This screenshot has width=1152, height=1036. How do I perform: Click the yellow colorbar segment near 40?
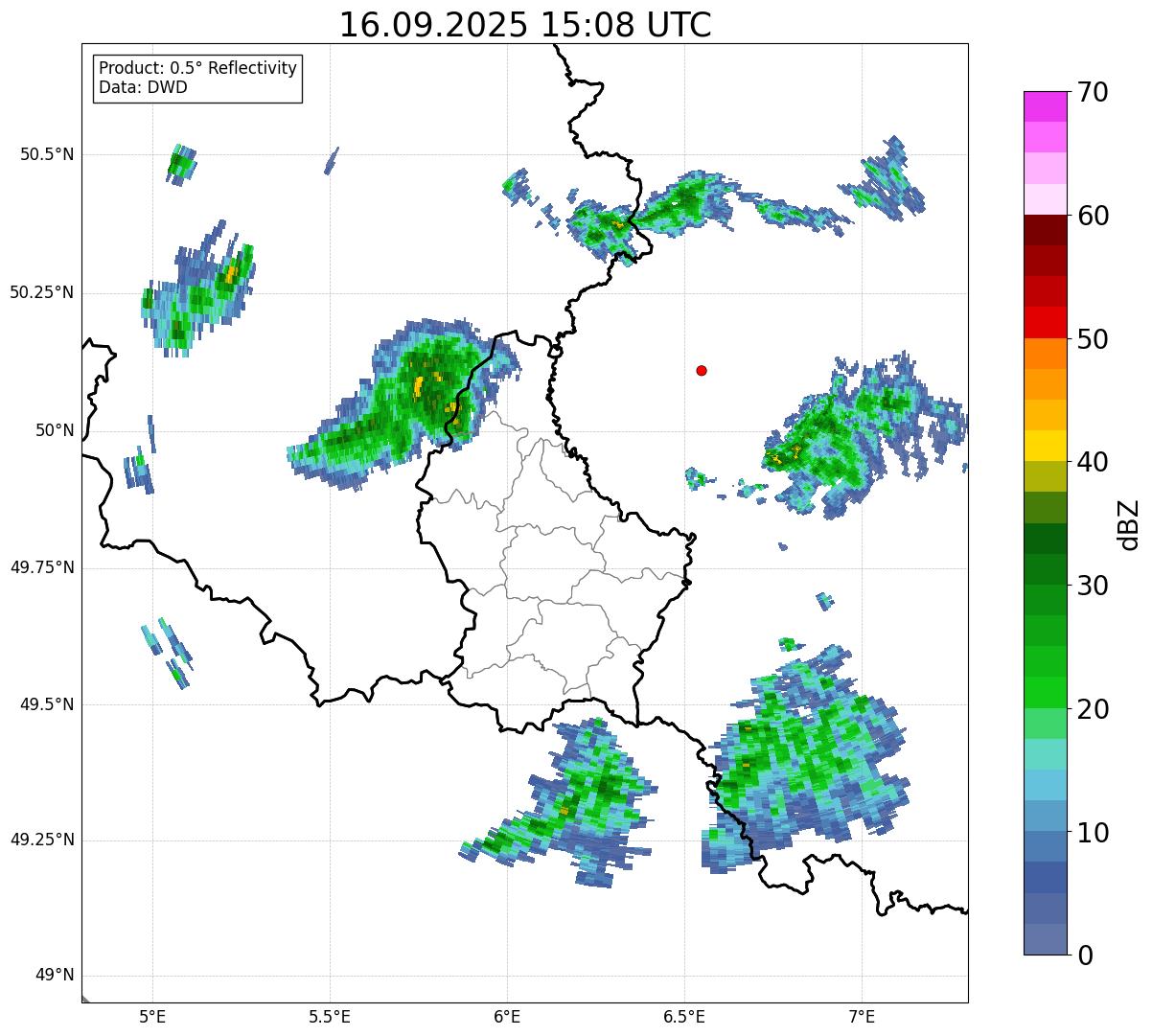tap(1046, 447)
